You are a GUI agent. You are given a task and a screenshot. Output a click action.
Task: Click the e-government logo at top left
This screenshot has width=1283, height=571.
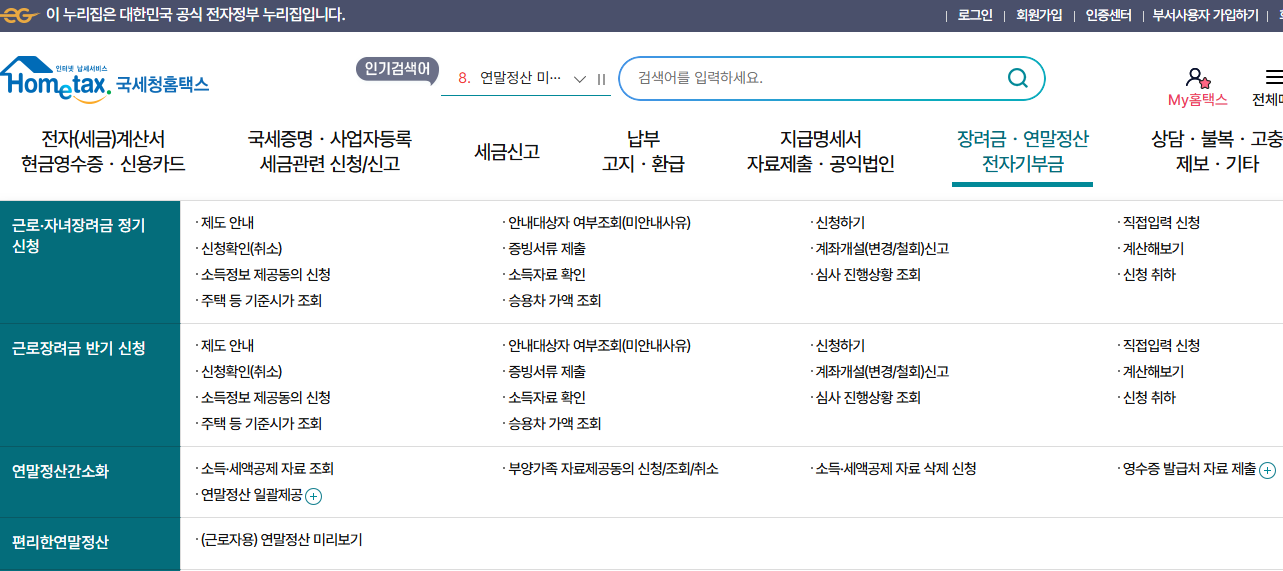click(x=19, y=15)
